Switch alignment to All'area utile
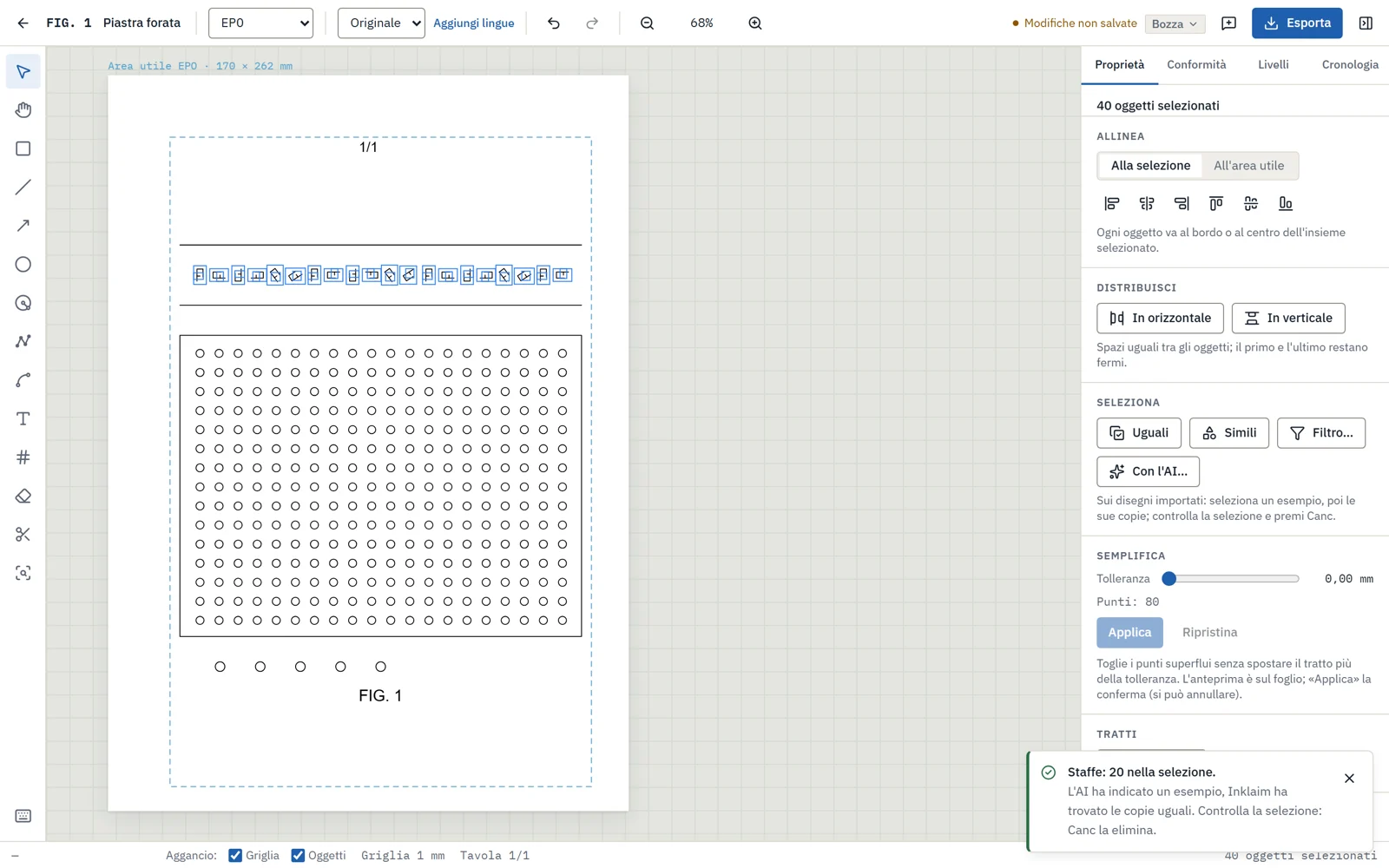Viewport: 1389px width, 868px height. (1248, 166)
